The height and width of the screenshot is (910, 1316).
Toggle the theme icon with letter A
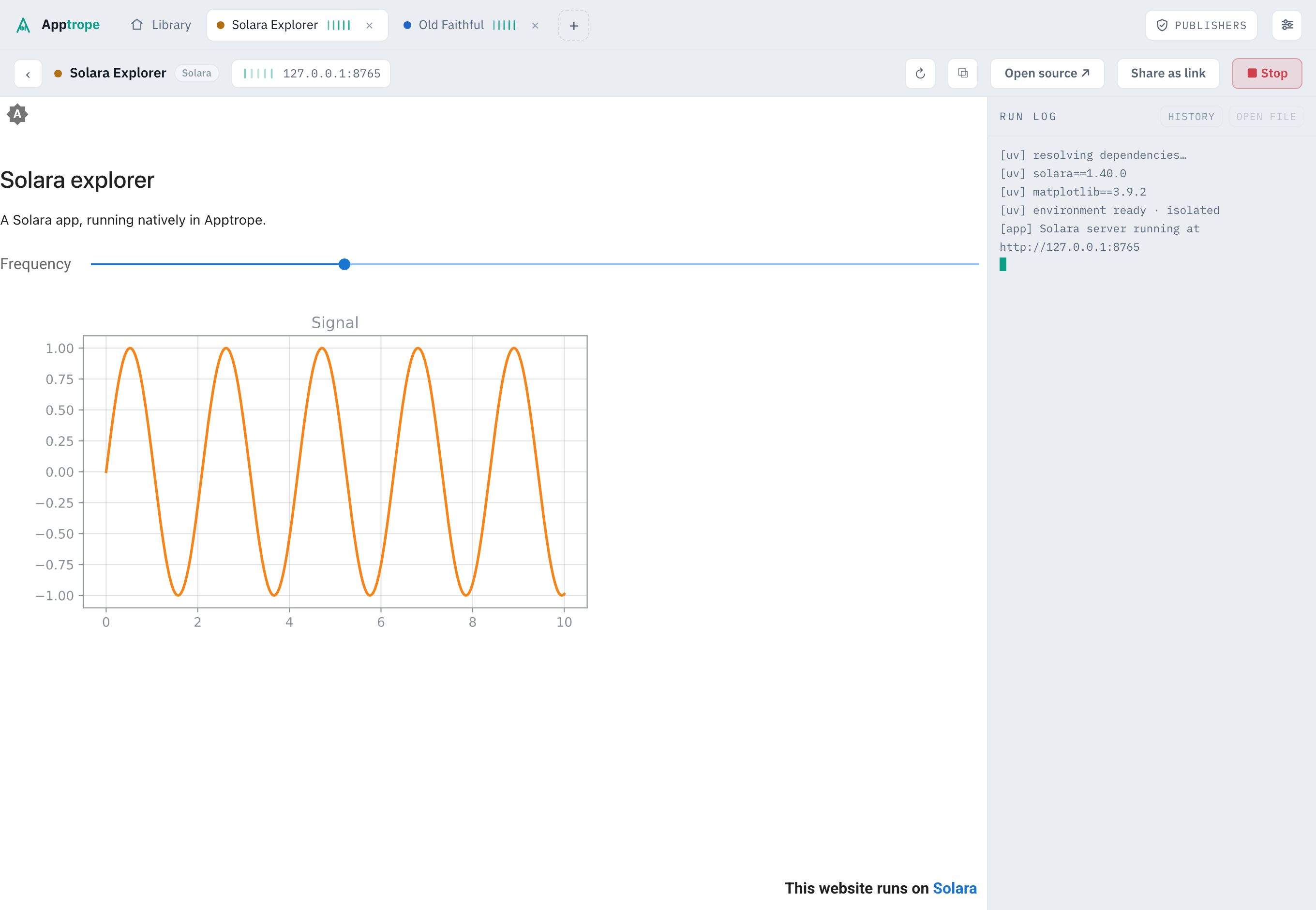18,115
